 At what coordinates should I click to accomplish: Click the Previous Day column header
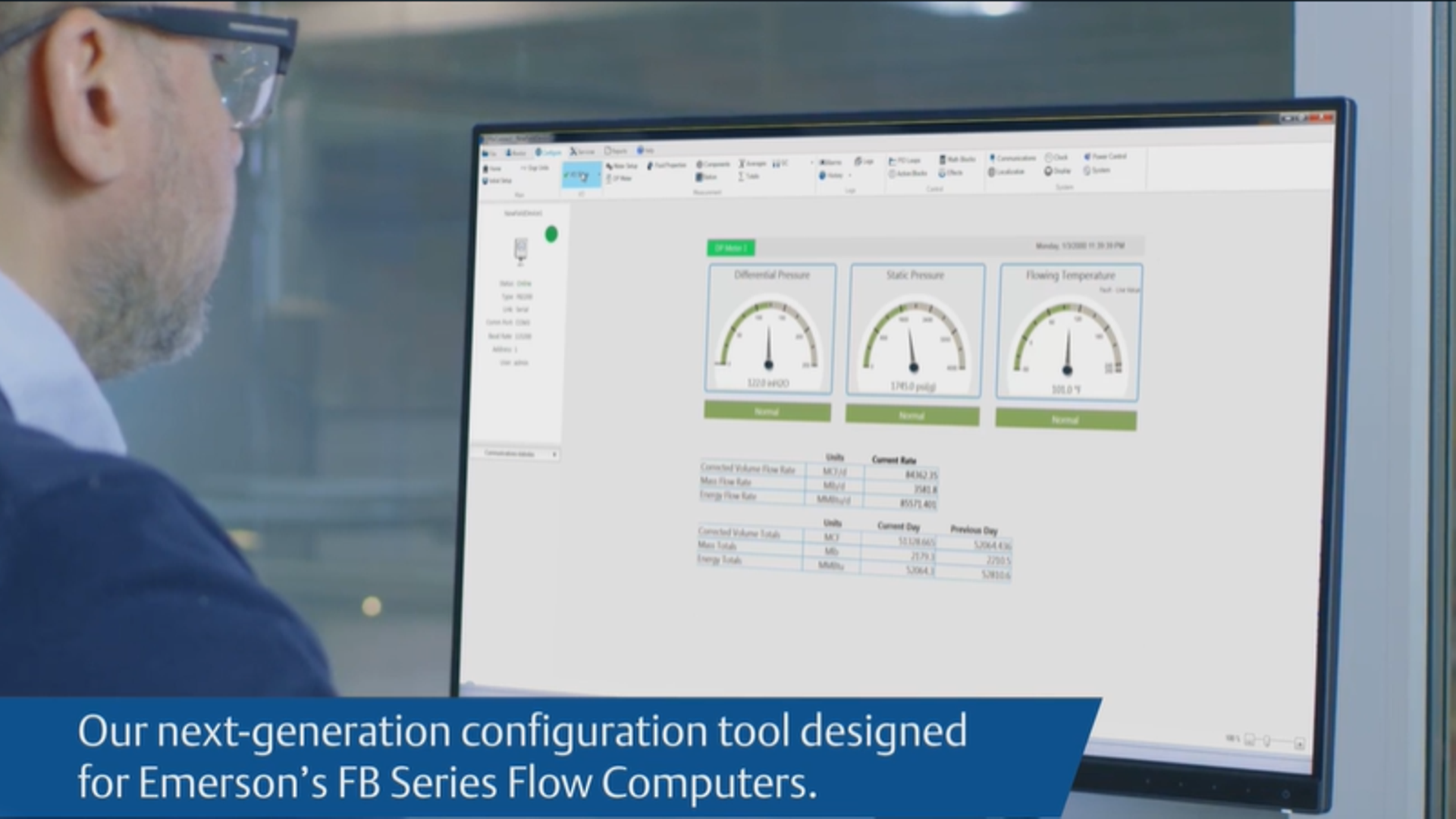pos(974,529)
